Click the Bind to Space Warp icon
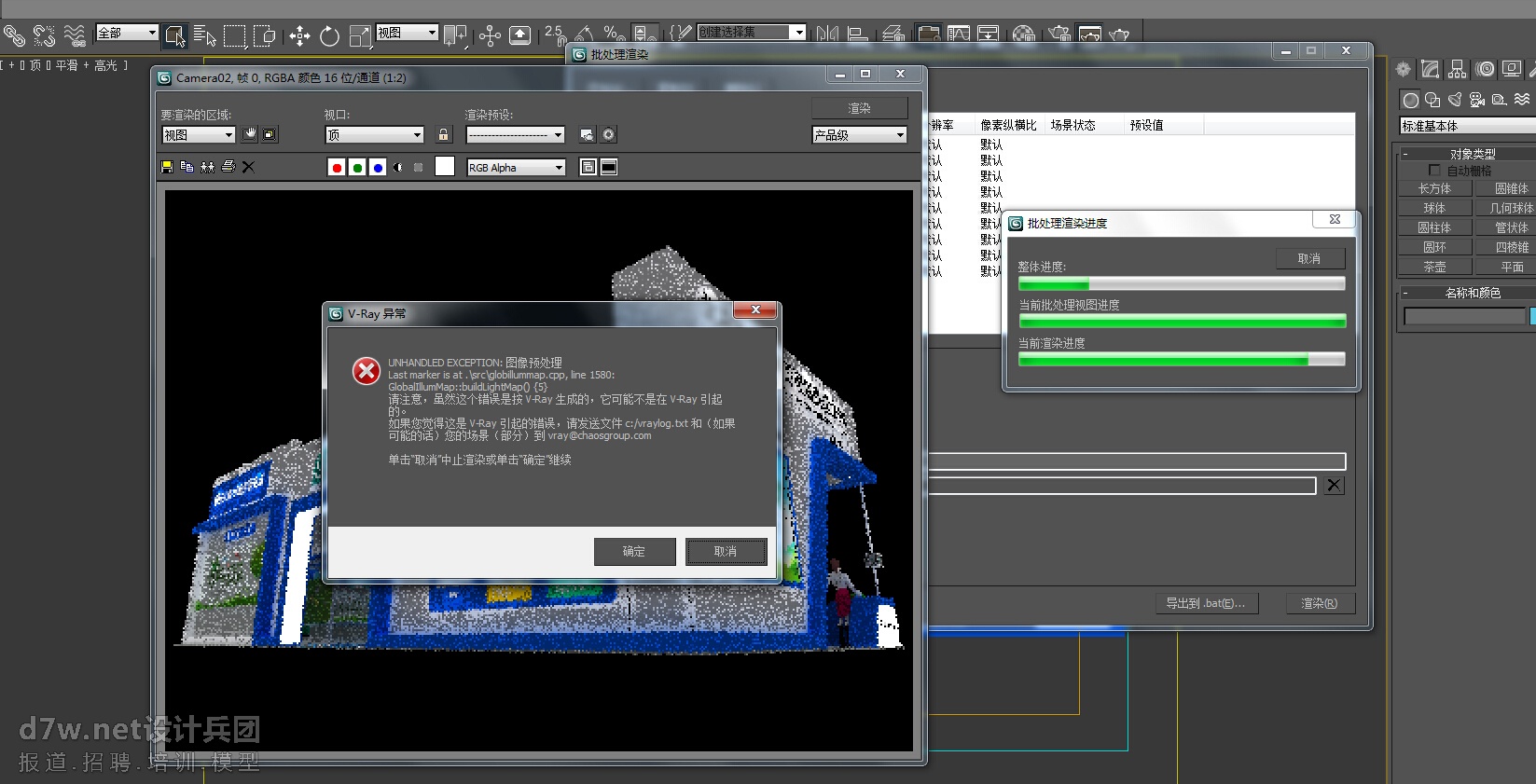The image size is (1536, 784). pos(75,36)
